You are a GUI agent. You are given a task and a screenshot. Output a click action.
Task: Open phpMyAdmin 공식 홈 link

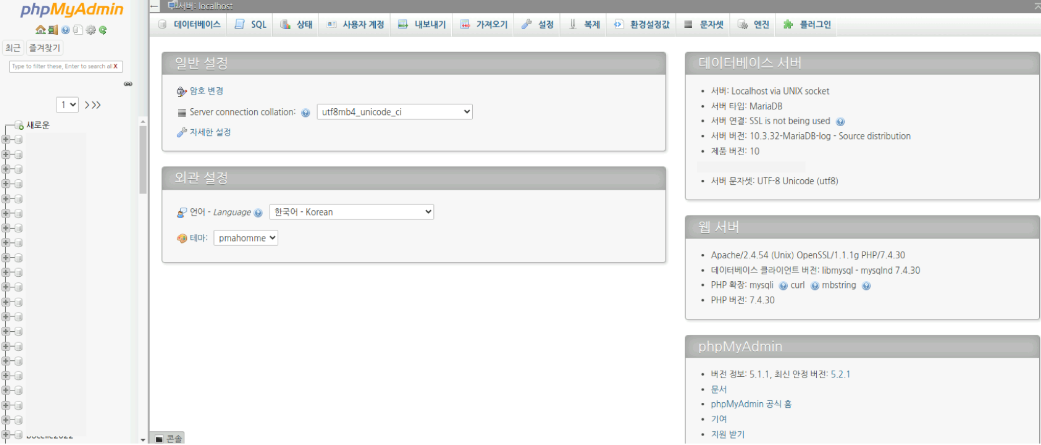[x=751, y=404]
